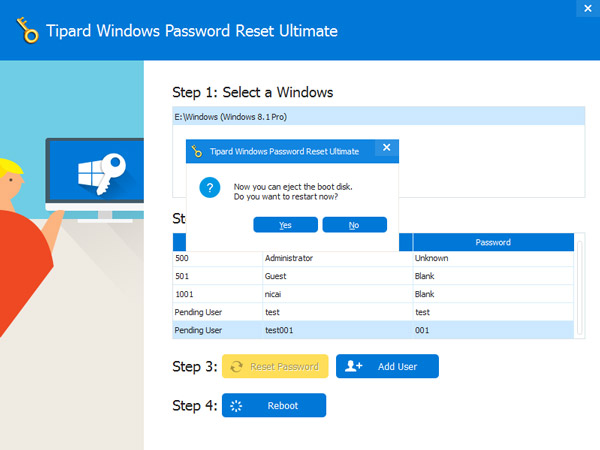600x450 pixels.
Task: Click the small key icon in dialog title
Action: (197, 151)
